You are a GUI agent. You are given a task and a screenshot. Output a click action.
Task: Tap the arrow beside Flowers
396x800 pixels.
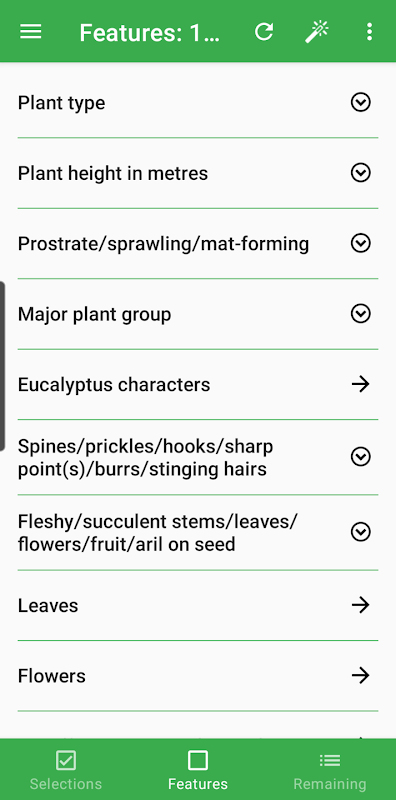pyautogui.click(x=361, y=676)
